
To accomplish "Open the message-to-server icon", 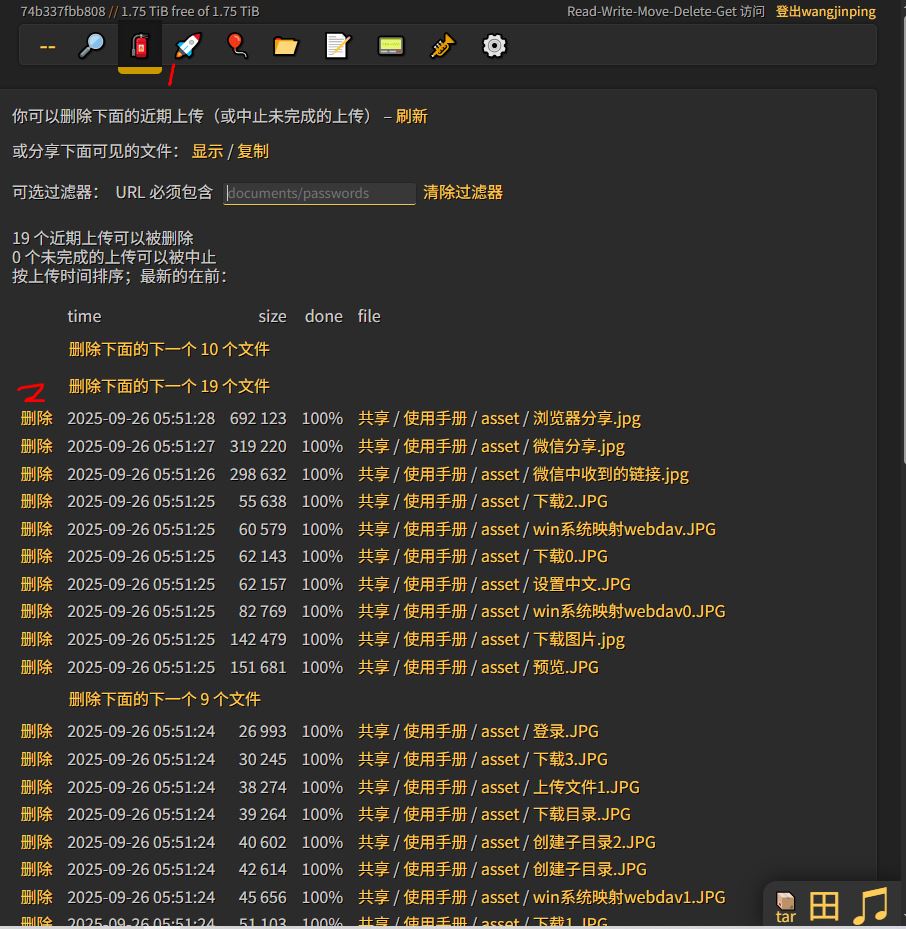I will [x=391, y=46].
